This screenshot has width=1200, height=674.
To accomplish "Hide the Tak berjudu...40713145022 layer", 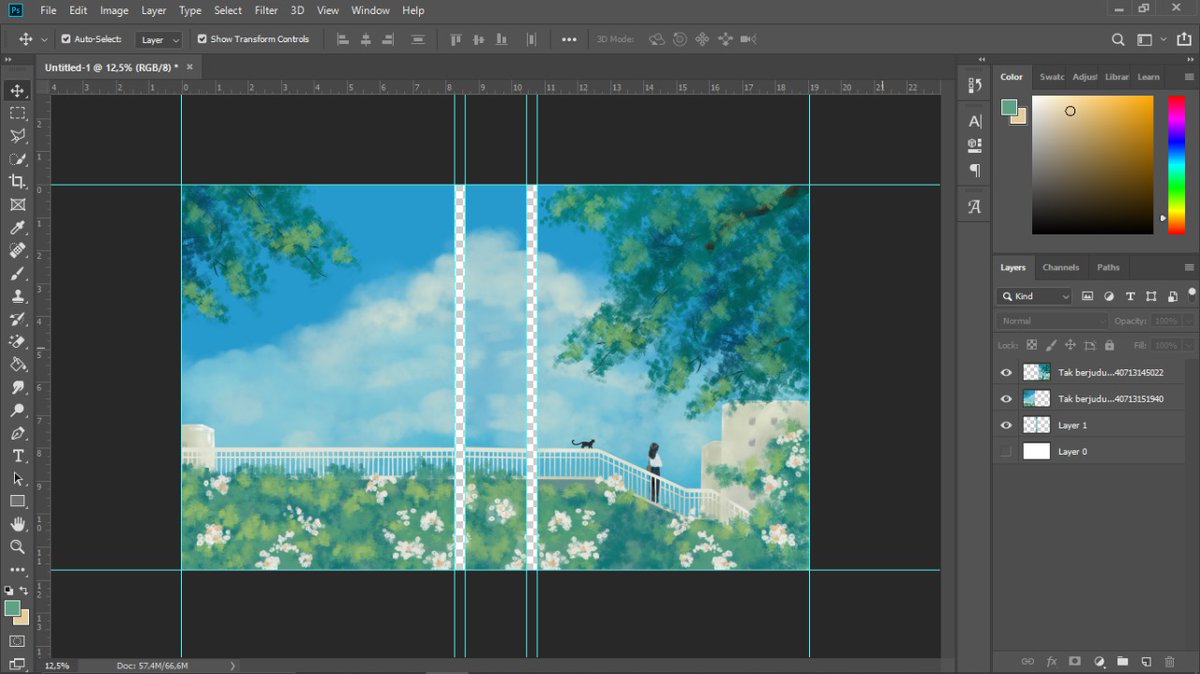I will coord(1006,372).
